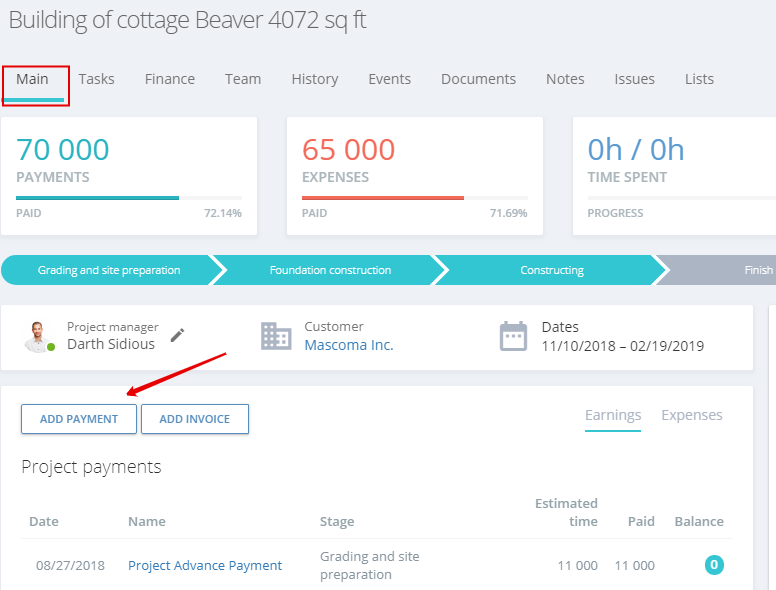Sort by the Date column header
This screenshot has height=590, width=776.
(x=44, y=522)
